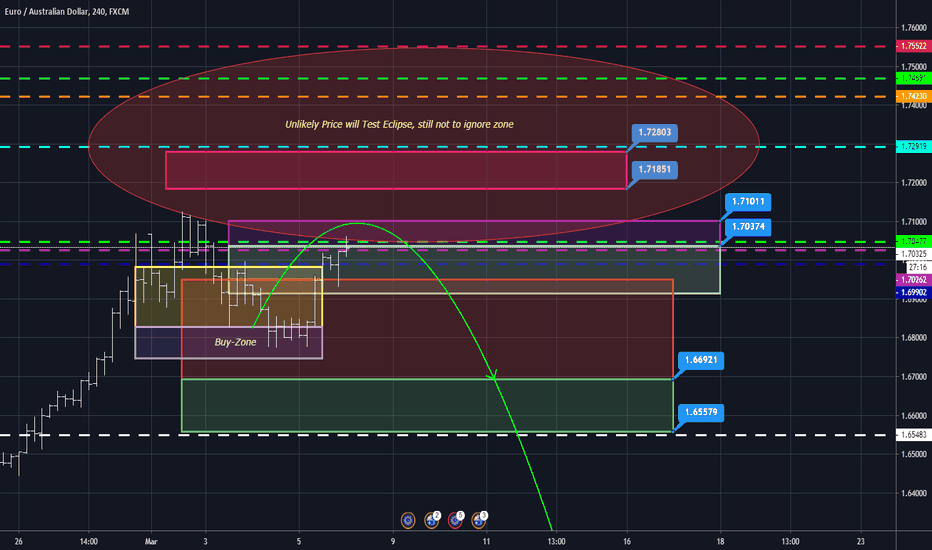Select the 1.70374 price callout
The image size is (932, 550).
click(748, 227)
